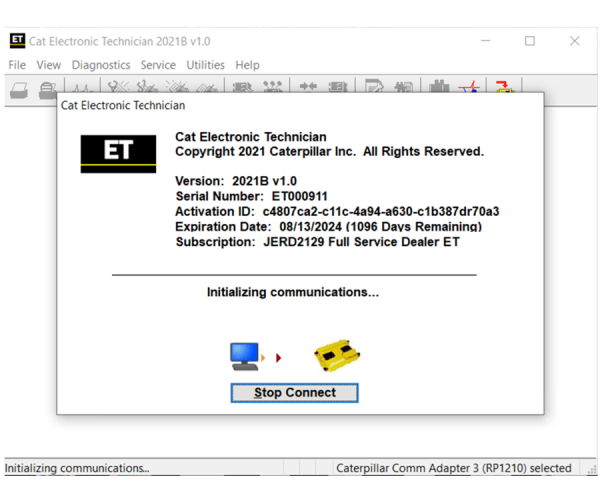600x500 pixels.
Task: Click status bar 'Initializing communications...' text
Action: click(77, 468)
